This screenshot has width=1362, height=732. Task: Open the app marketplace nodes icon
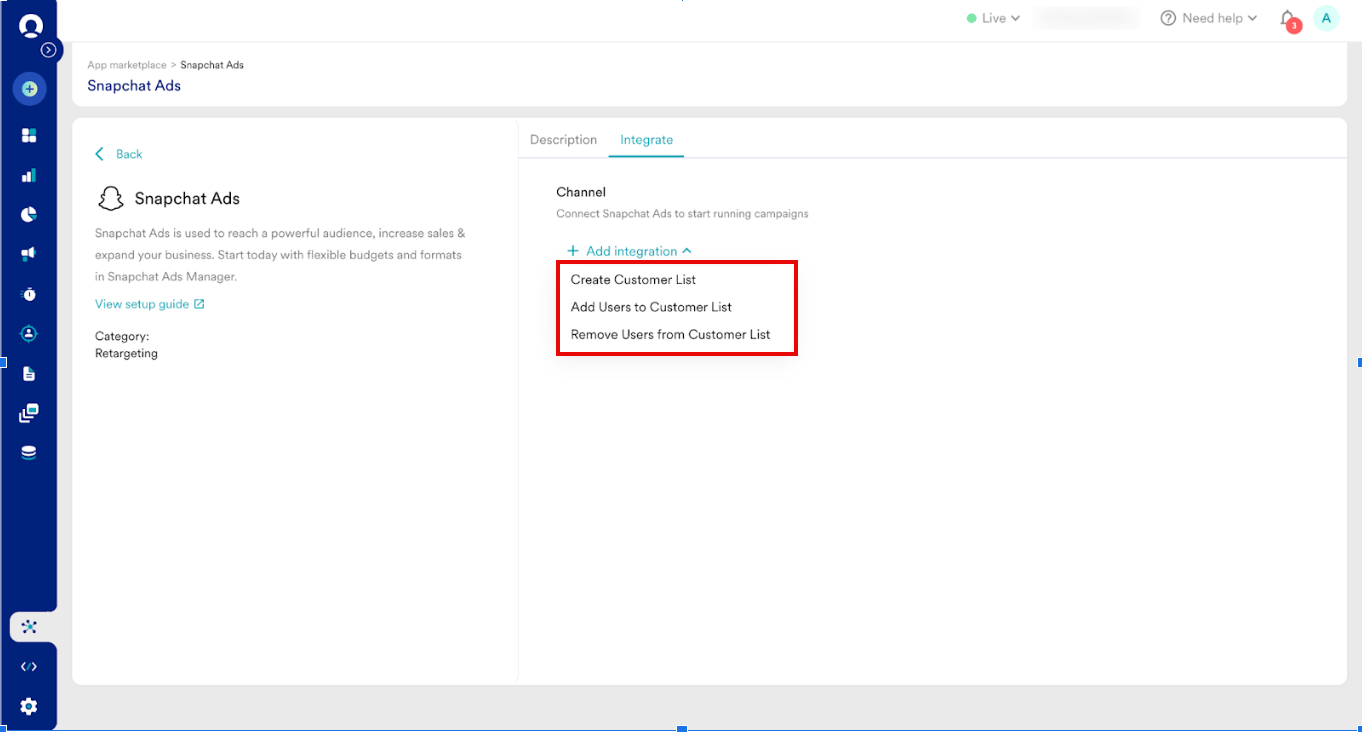tap(29, 627)
